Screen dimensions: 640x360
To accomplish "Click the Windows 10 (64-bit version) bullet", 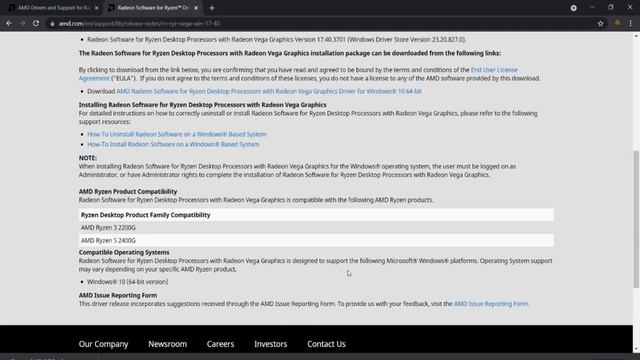I will point(127,282).
